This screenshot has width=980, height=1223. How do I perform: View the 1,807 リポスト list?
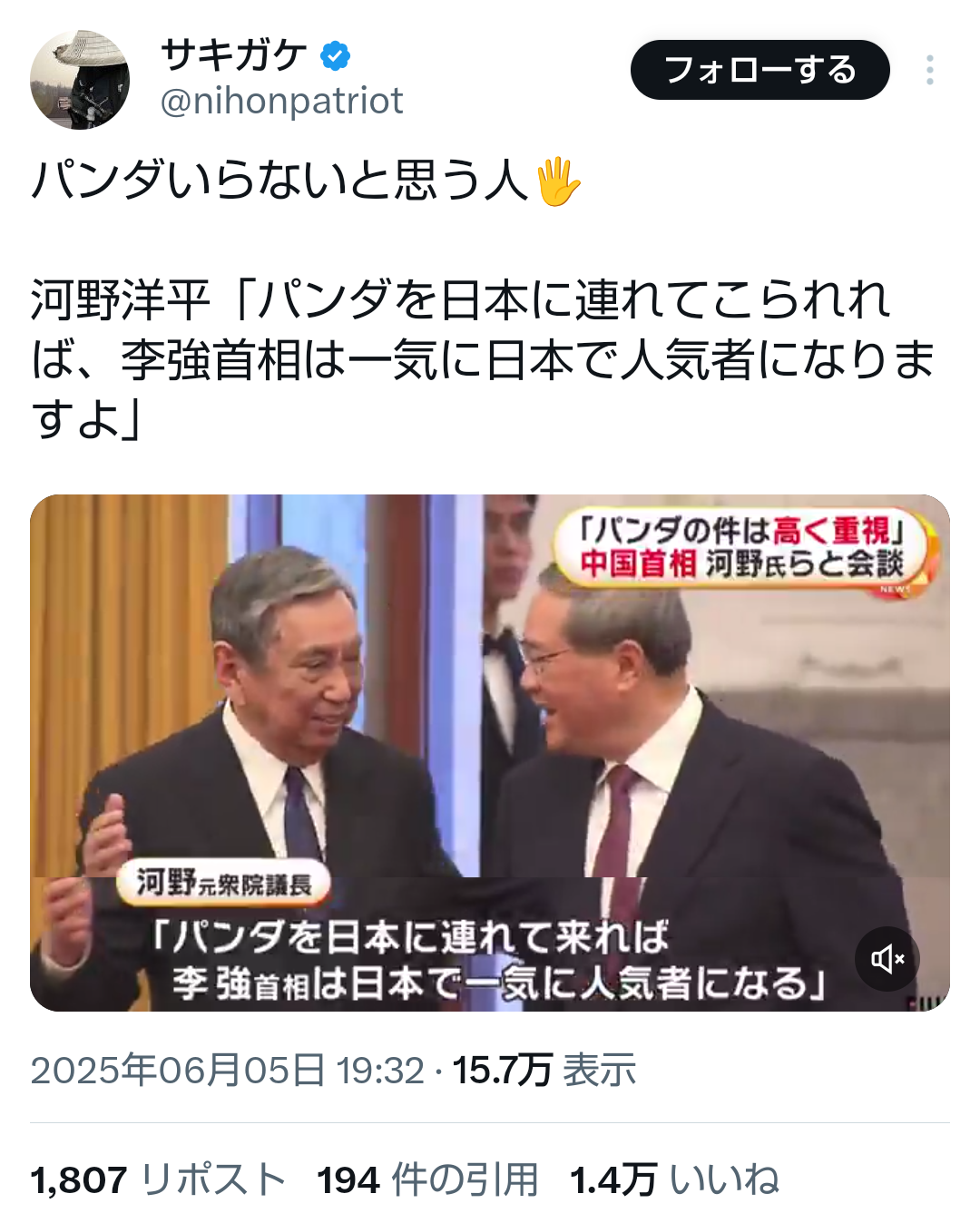pos(158,1180)
